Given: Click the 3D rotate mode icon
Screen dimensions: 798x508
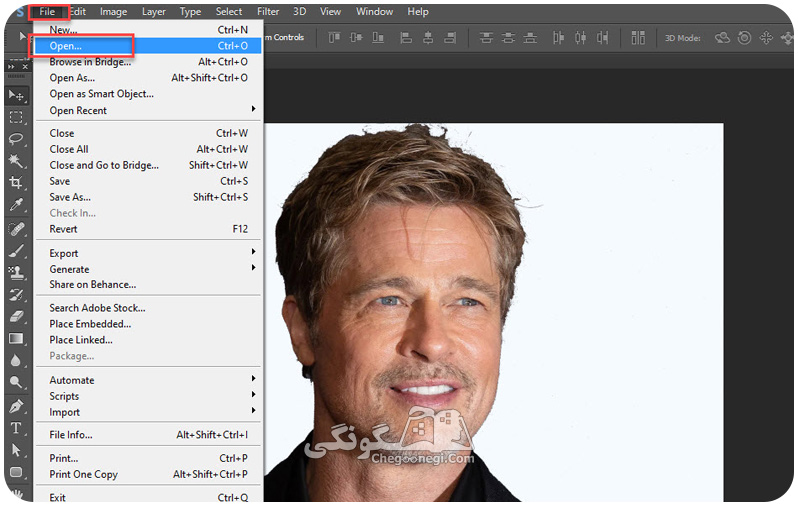Looking at the screenshot, I should (x=722, y=38).
